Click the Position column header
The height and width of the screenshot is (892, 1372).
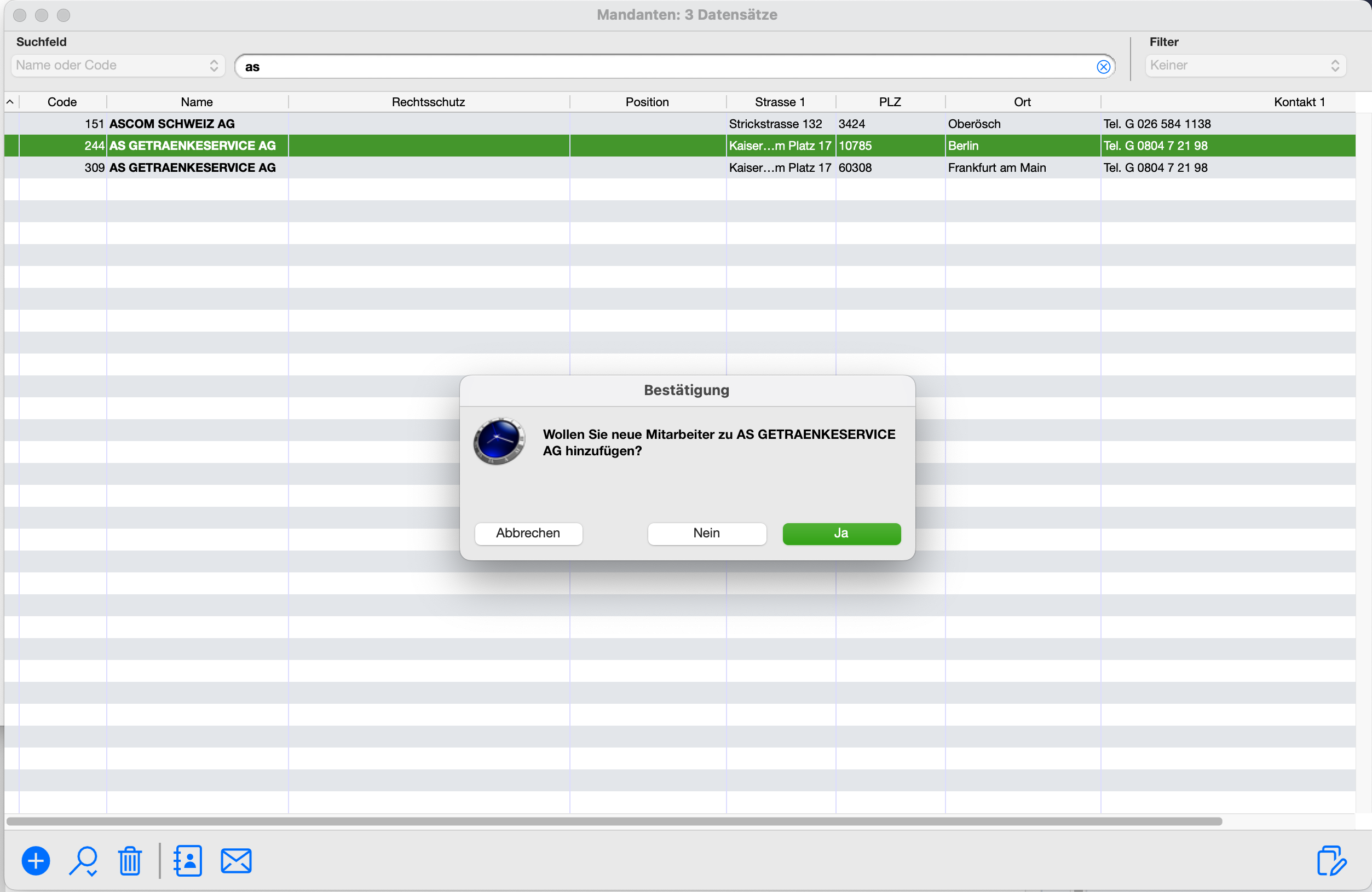click(647, 102)
